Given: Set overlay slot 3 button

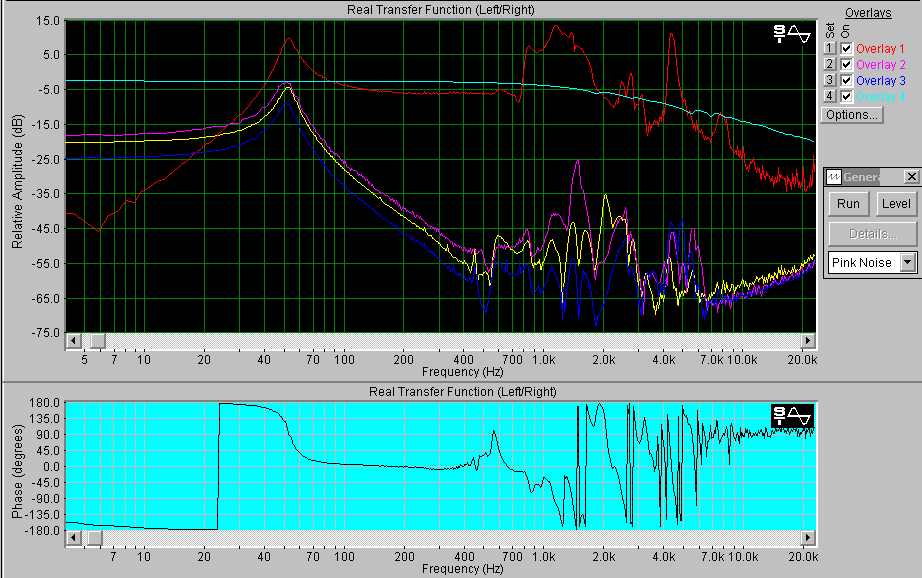Looking at the screenshot, I should coord(830,80).
